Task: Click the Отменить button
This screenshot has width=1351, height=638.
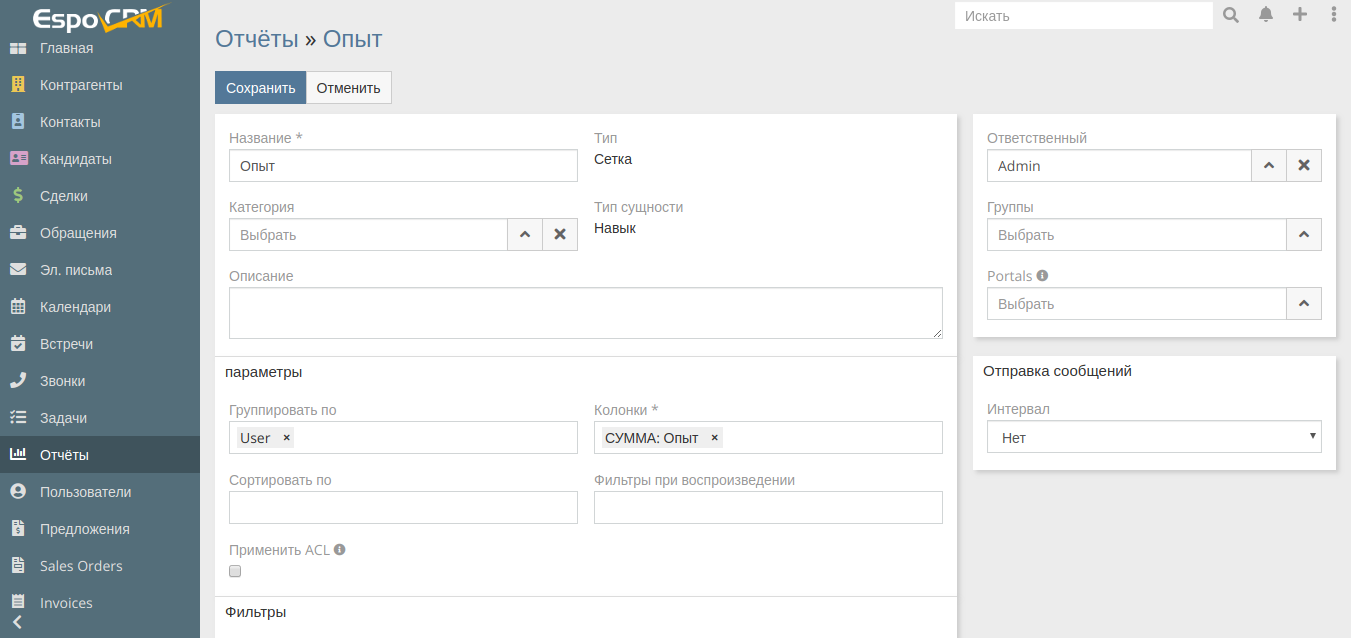Action: (x=348, y=88)
